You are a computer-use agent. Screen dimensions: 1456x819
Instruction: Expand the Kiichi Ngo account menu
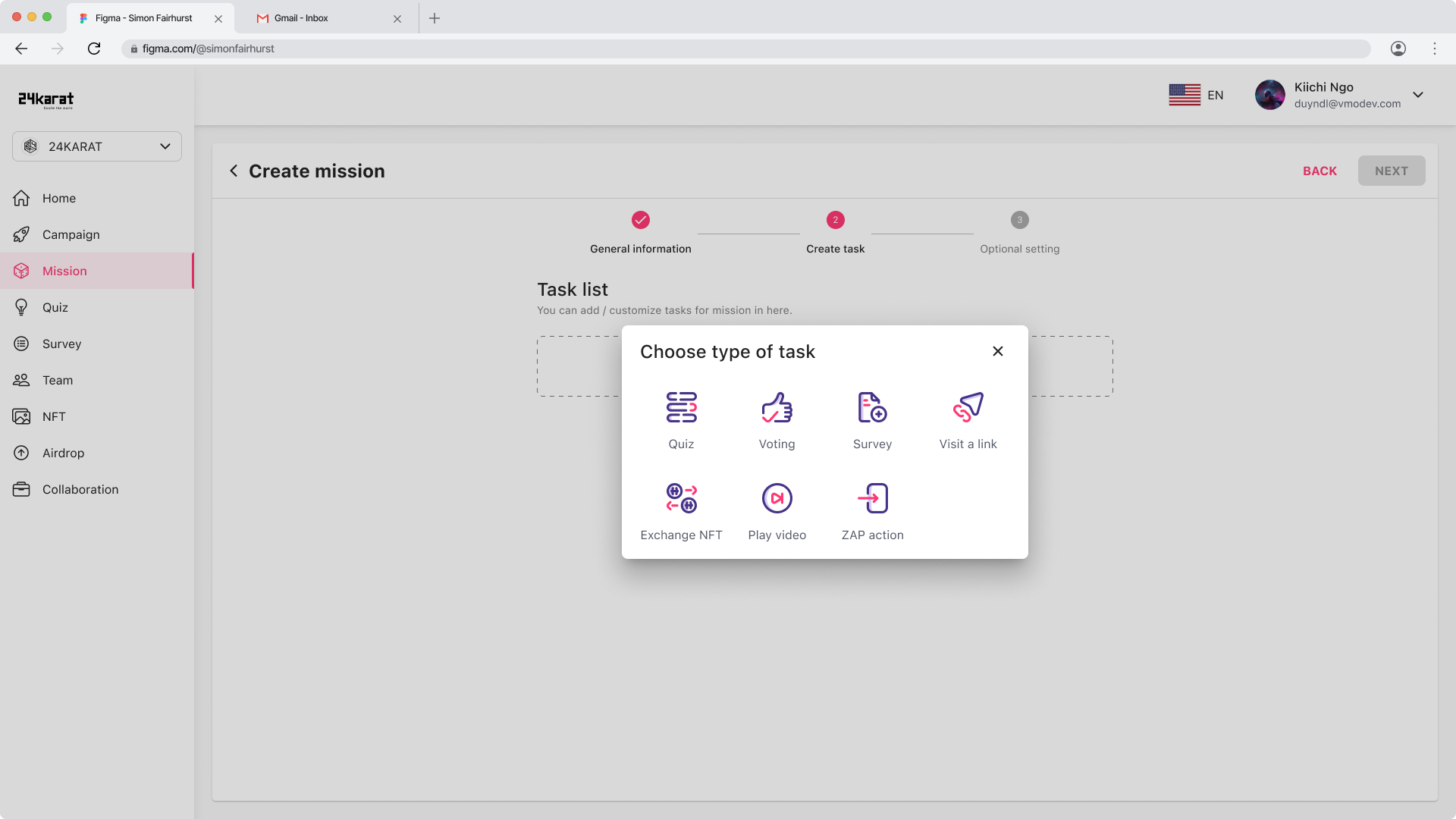(1418, 95)
